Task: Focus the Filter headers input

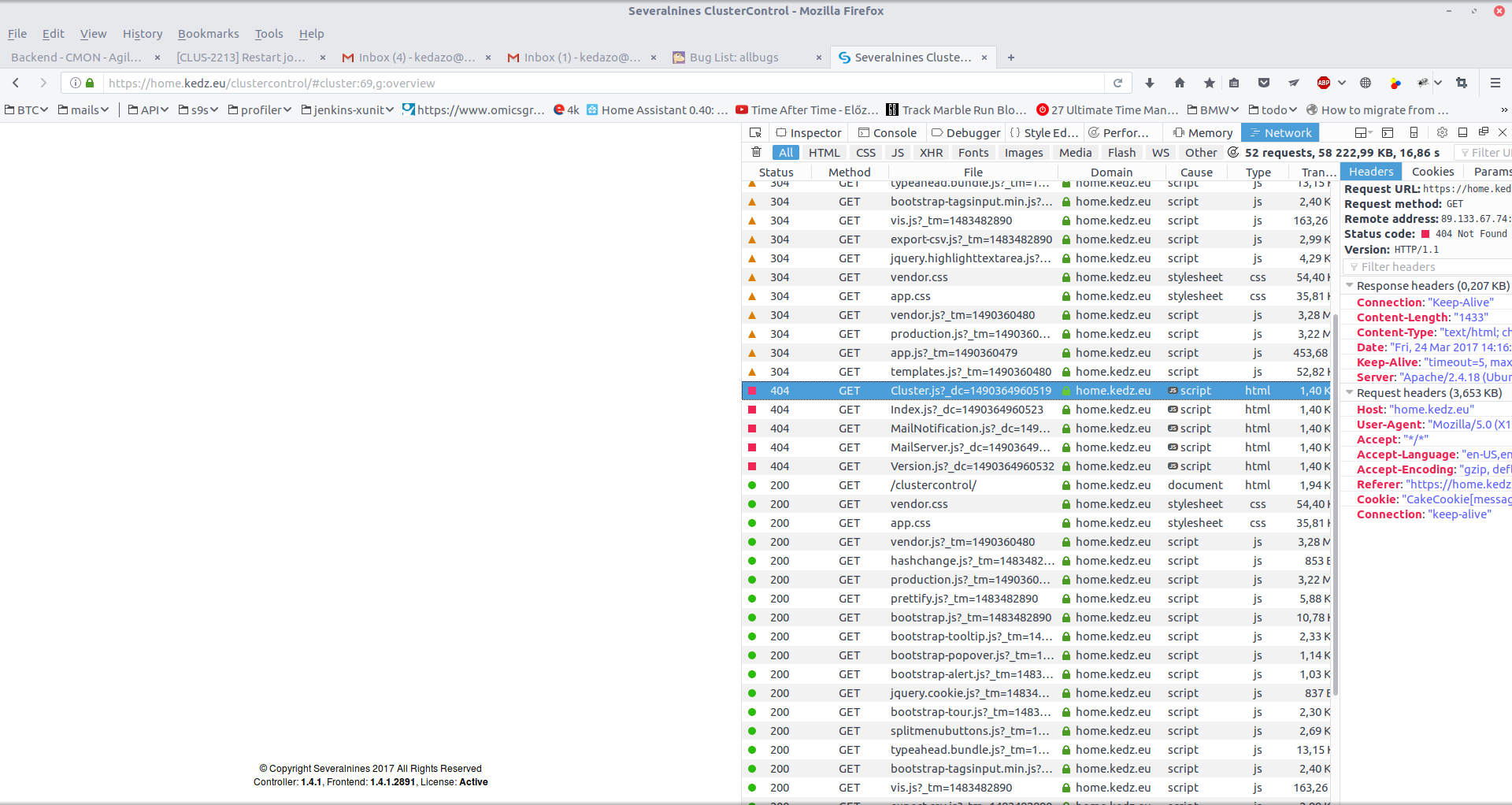Action: 1429,267
